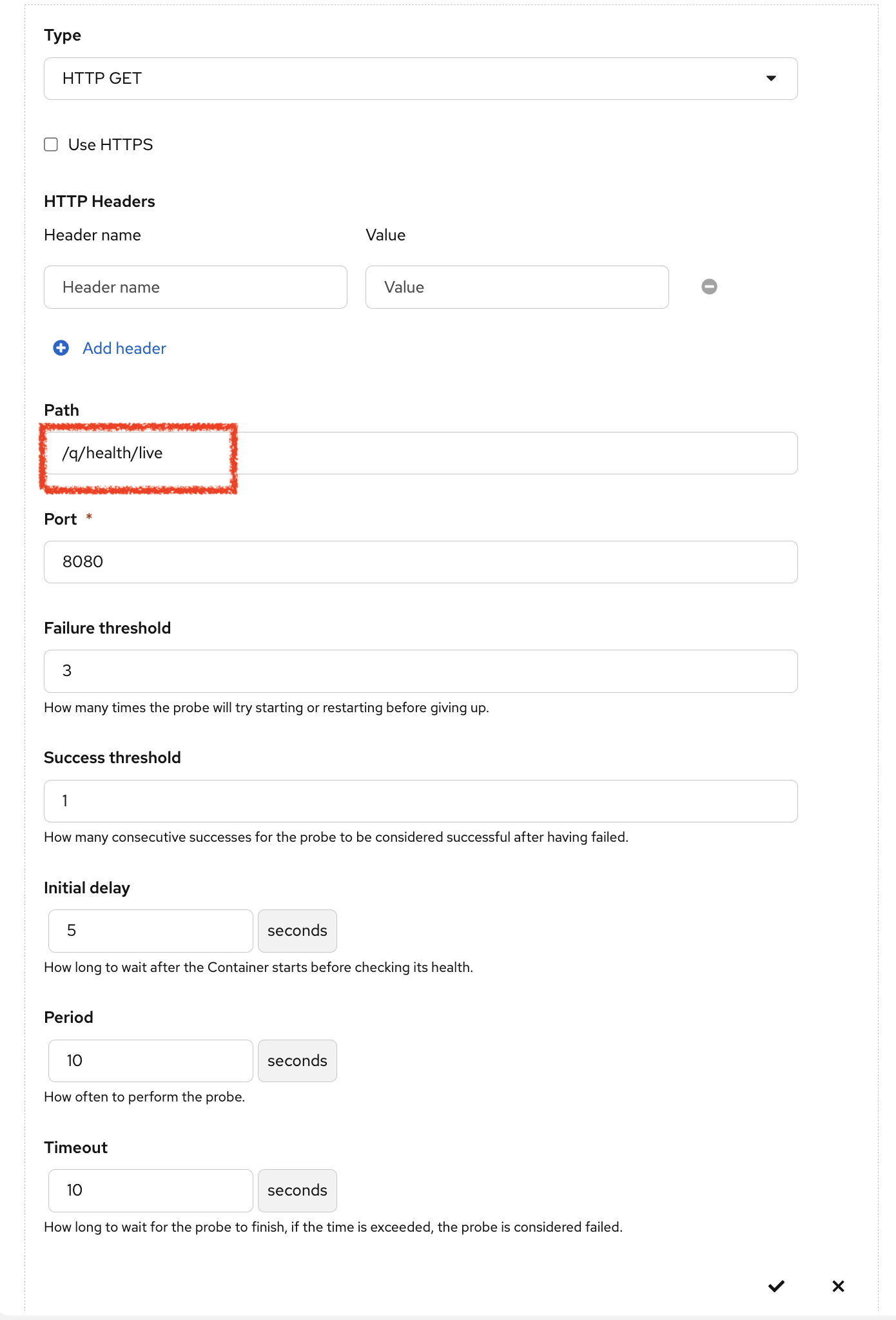
Task: Click the Add header link
Action: [124, 348]
